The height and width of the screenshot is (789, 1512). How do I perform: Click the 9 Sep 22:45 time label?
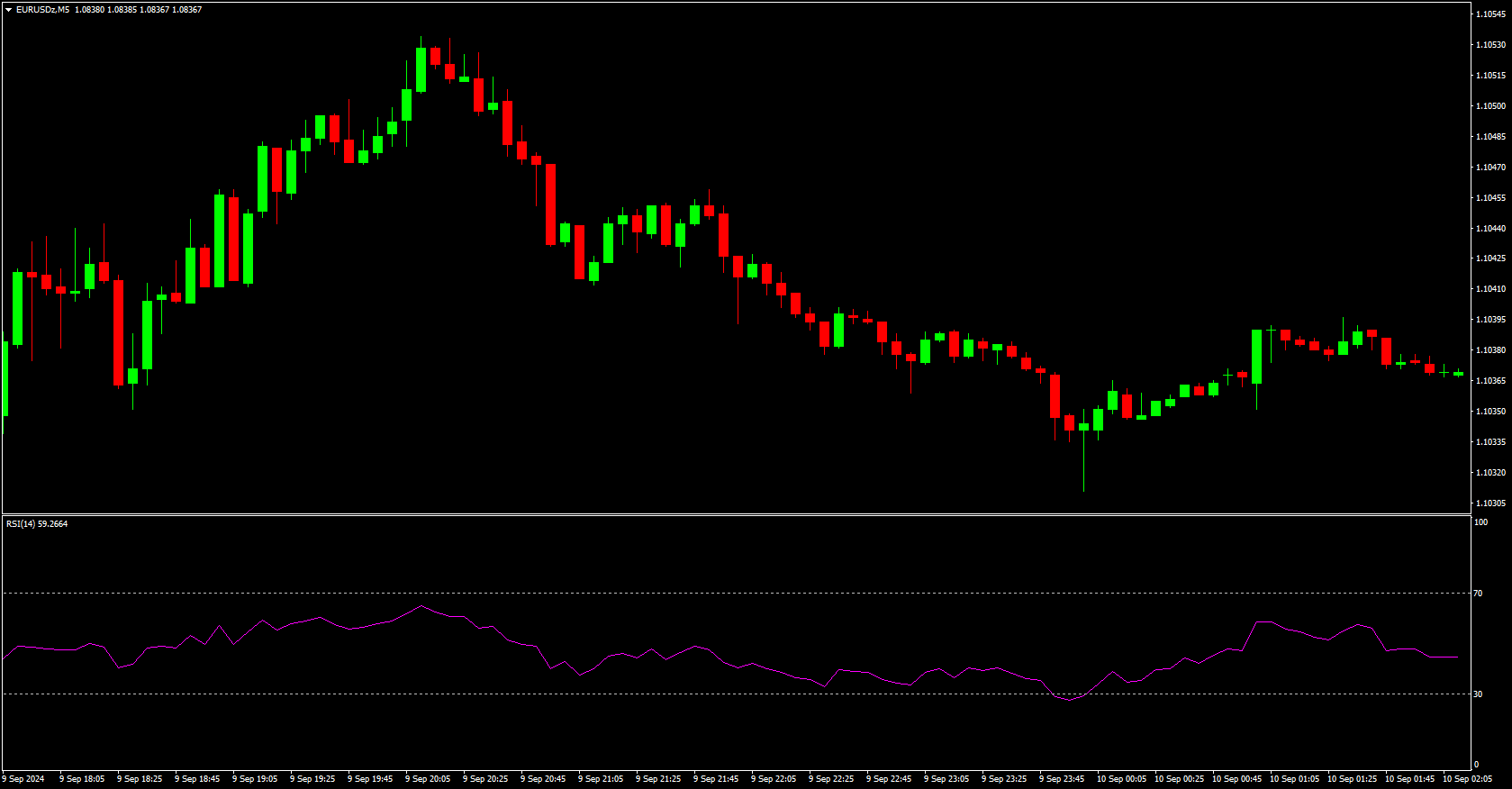click(889, 779)
